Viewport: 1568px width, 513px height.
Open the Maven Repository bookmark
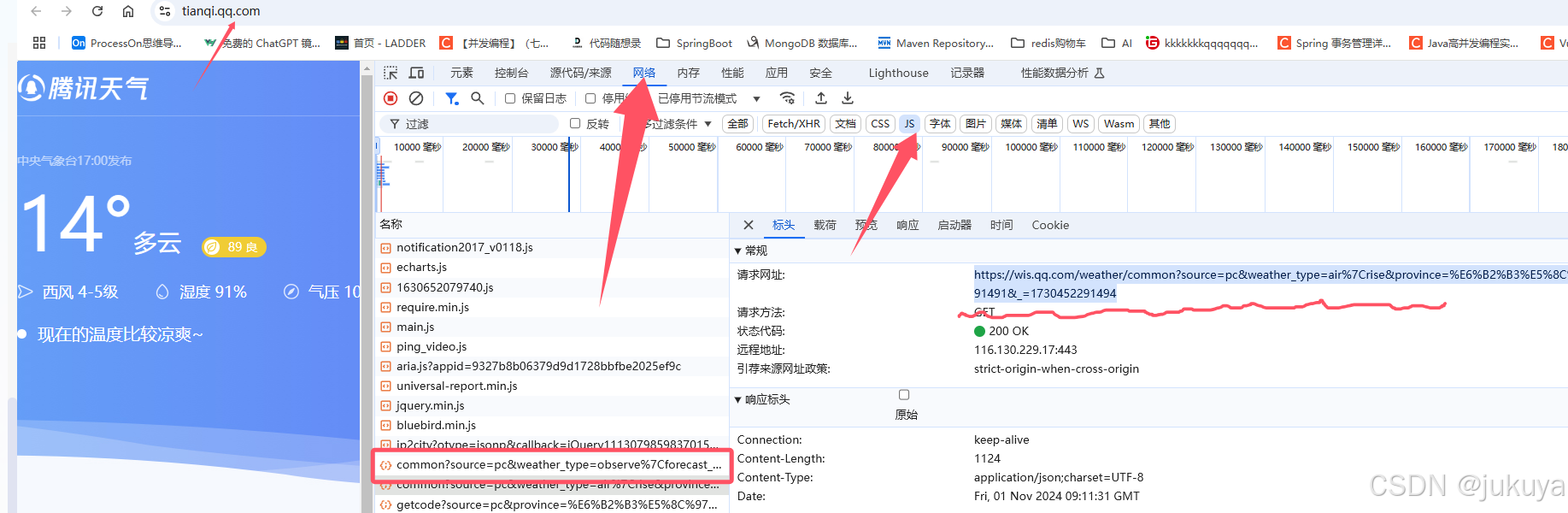click(x=936, y=43)
